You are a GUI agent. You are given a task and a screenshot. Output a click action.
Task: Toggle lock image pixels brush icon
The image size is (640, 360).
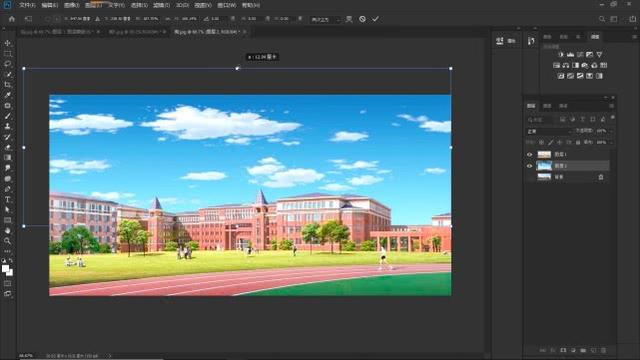pos(551,142)
